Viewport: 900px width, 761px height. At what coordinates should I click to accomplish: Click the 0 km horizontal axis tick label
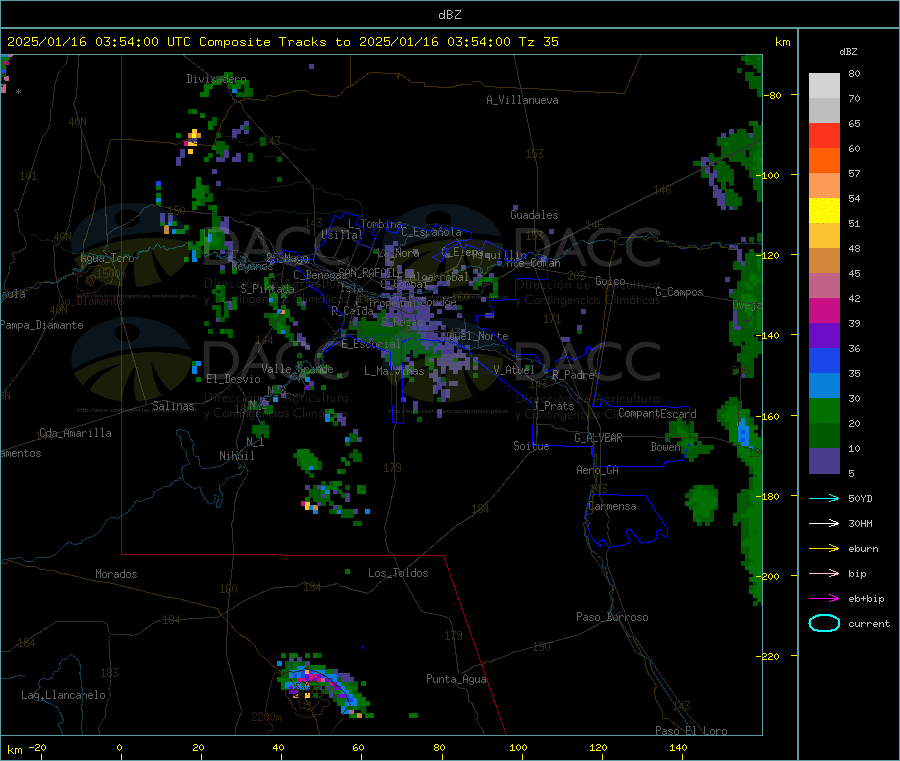[x=119, y=747]
